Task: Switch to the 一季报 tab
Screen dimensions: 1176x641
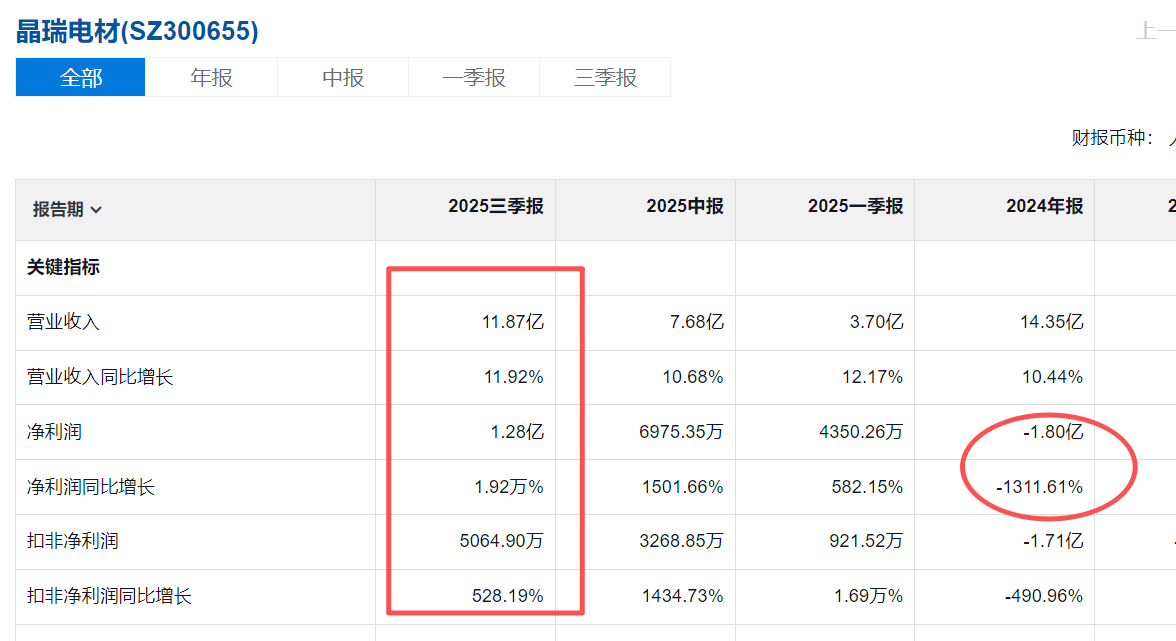Action: click(473, 77)
